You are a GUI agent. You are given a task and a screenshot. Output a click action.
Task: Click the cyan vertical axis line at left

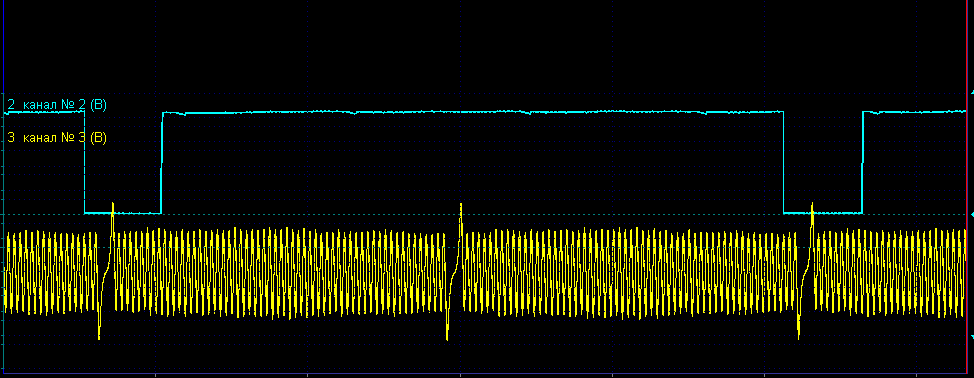click(x=3, y=186)
